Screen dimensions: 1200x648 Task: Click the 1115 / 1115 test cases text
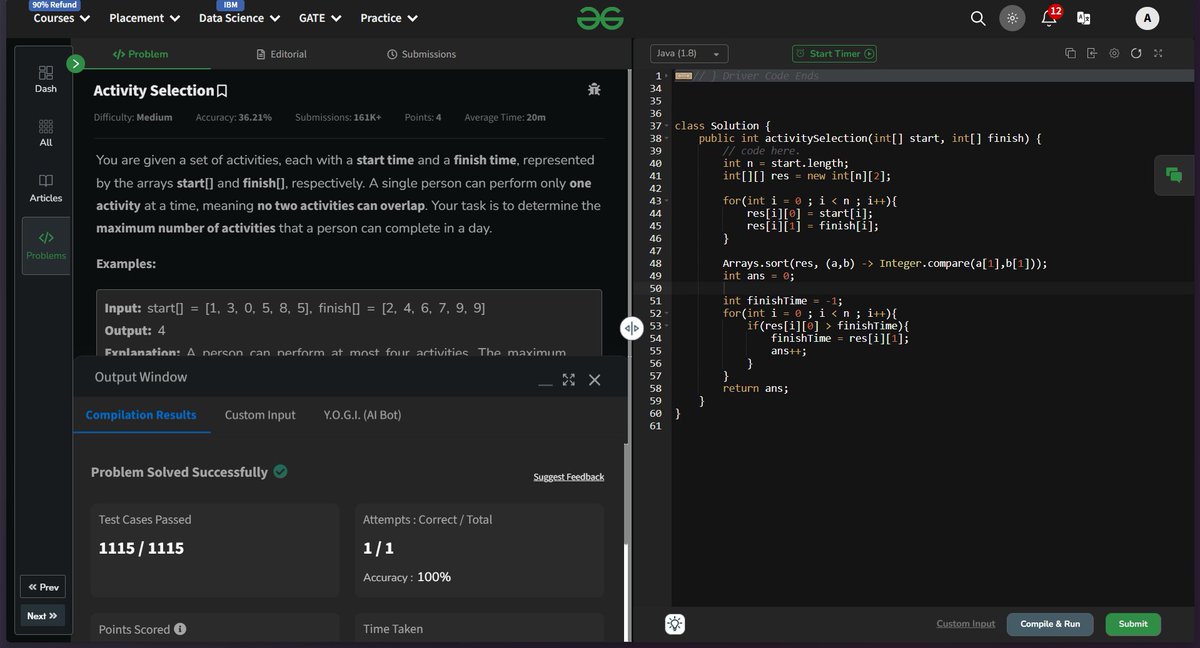coord(141,548)
